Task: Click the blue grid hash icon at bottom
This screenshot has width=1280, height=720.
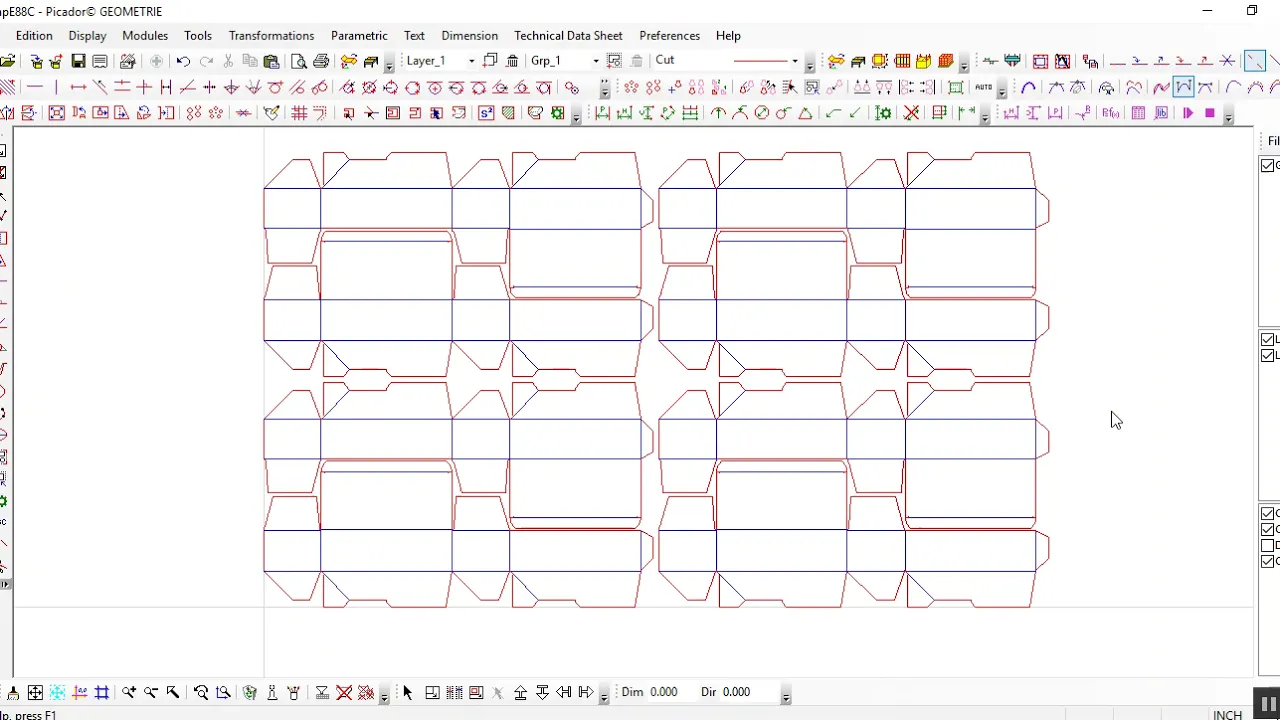Action: click(x=102, y=692)
